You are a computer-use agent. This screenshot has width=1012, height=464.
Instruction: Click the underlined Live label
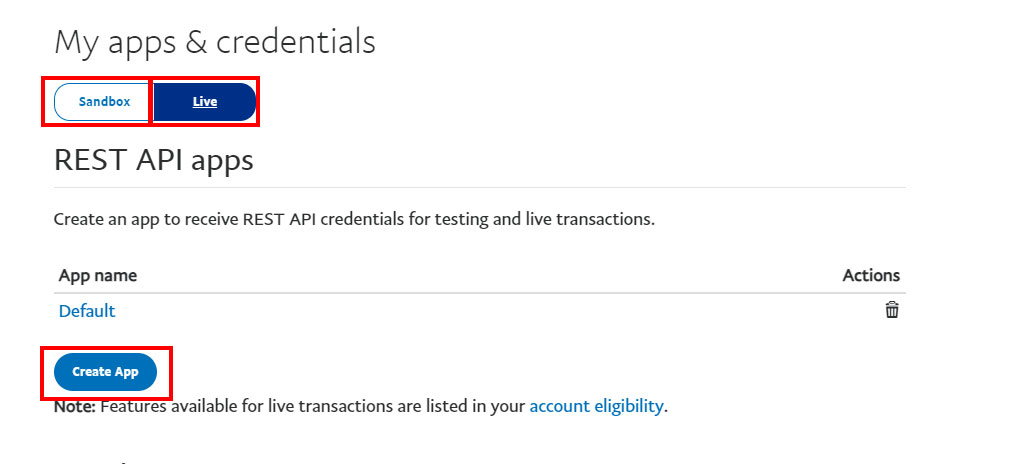coord(205,102)
